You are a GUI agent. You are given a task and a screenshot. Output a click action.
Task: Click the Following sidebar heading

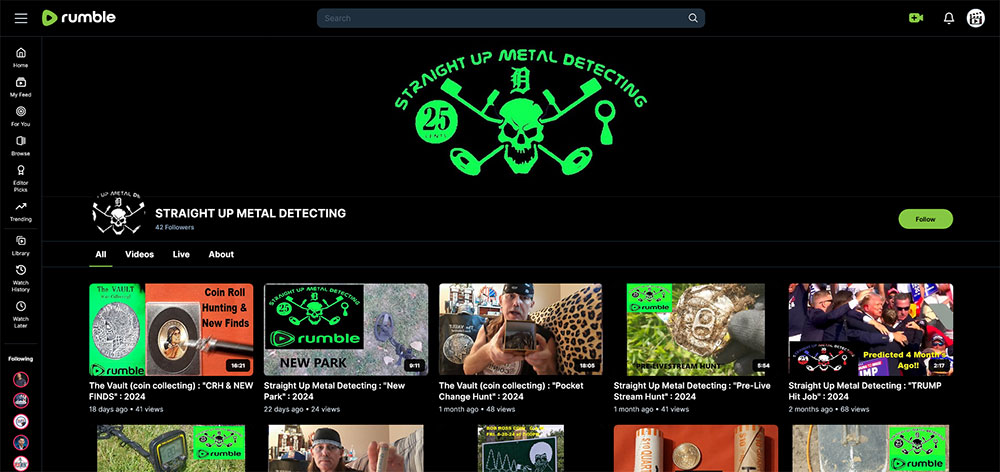[x=20, y=359]
